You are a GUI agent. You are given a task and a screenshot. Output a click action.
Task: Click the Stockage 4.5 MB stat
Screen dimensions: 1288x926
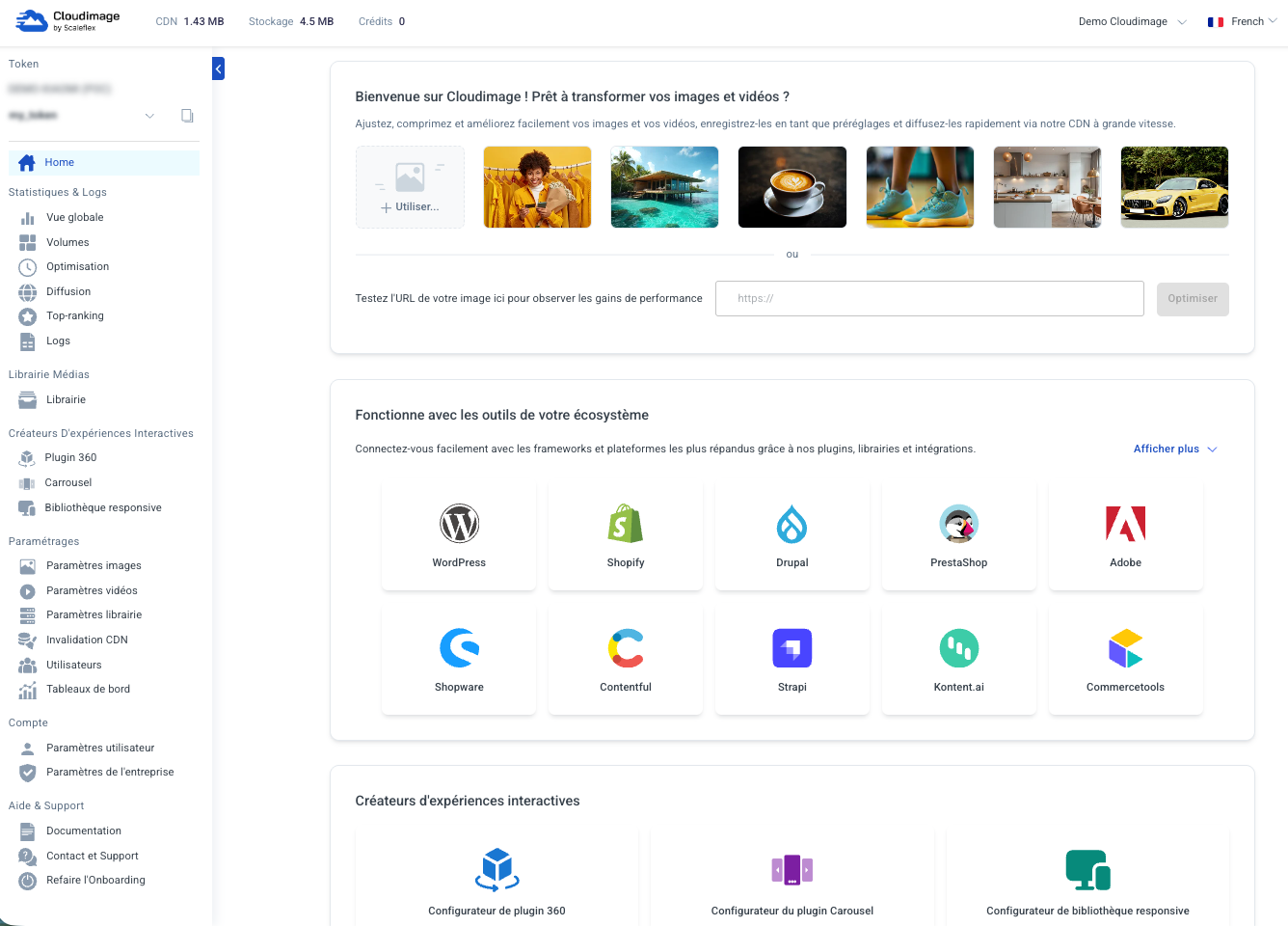pos(291,21)
